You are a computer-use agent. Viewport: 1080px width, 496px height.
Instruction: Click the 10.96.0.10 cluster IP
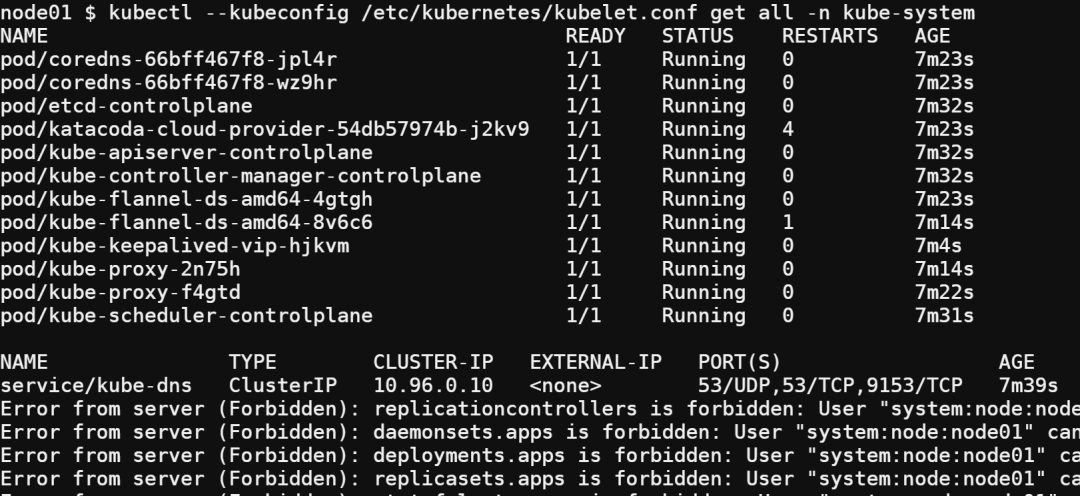tap(433, 385)
